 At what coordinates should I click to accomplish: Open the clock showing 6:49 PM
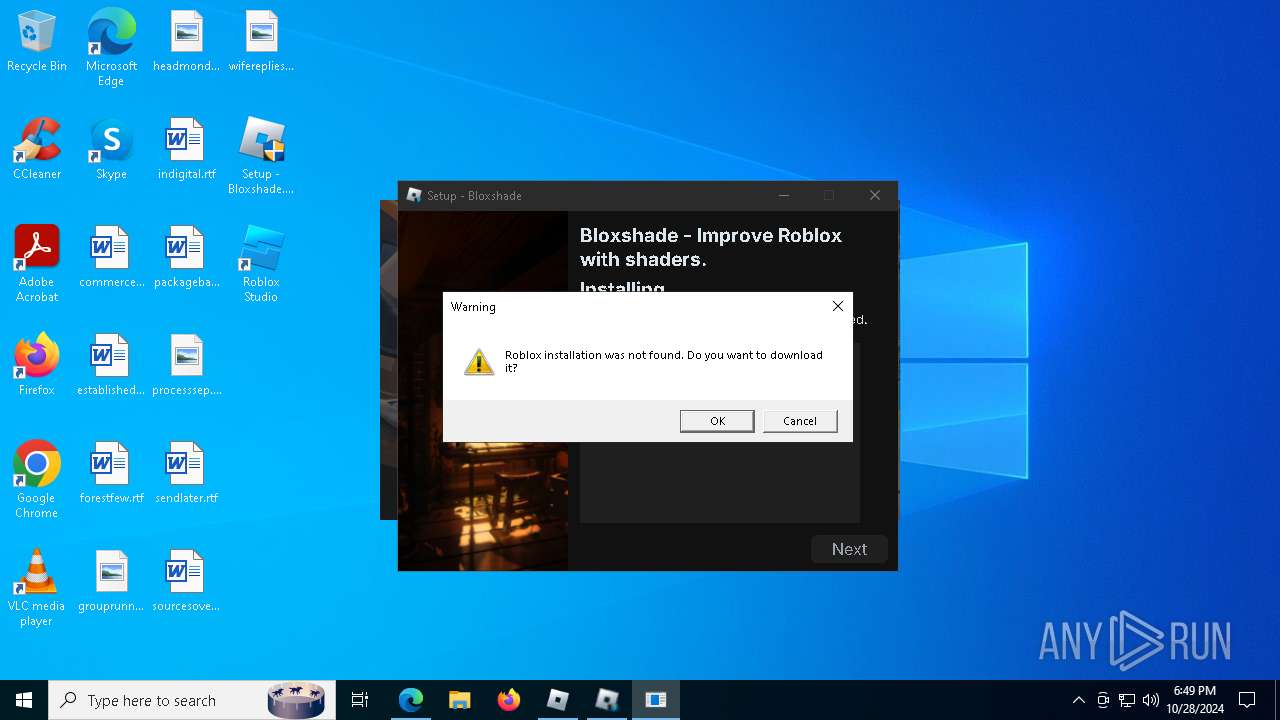pos(1194,700)
